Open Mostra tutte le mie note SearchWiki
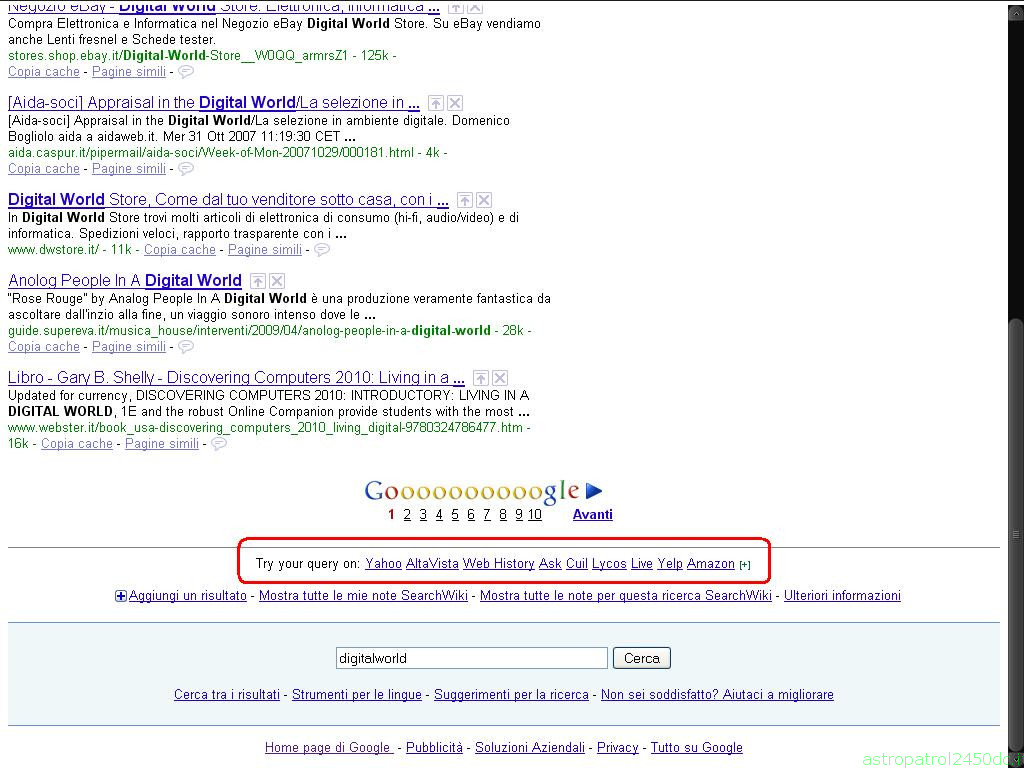Screen dimensions: 1024x768 pyautogui.click(x=363, y=596)
